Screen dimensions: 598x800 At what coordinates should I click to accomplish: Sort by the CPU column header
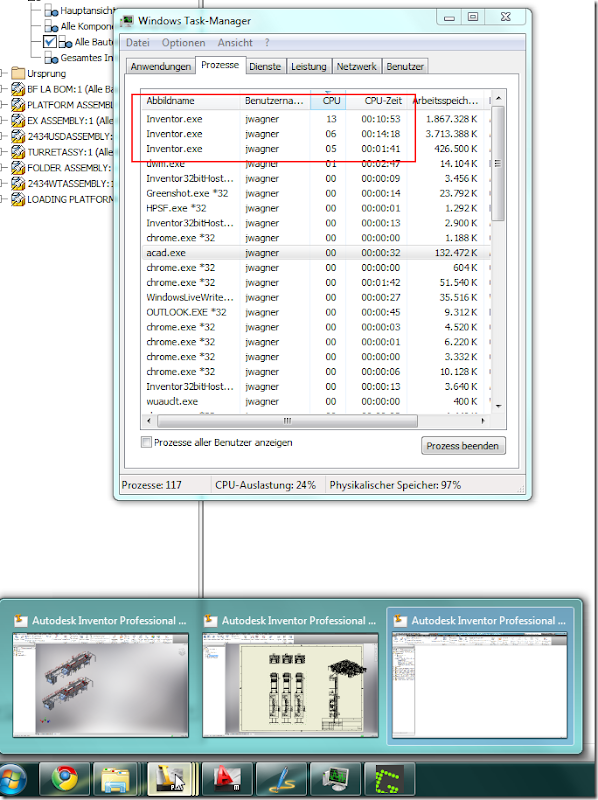328,101
